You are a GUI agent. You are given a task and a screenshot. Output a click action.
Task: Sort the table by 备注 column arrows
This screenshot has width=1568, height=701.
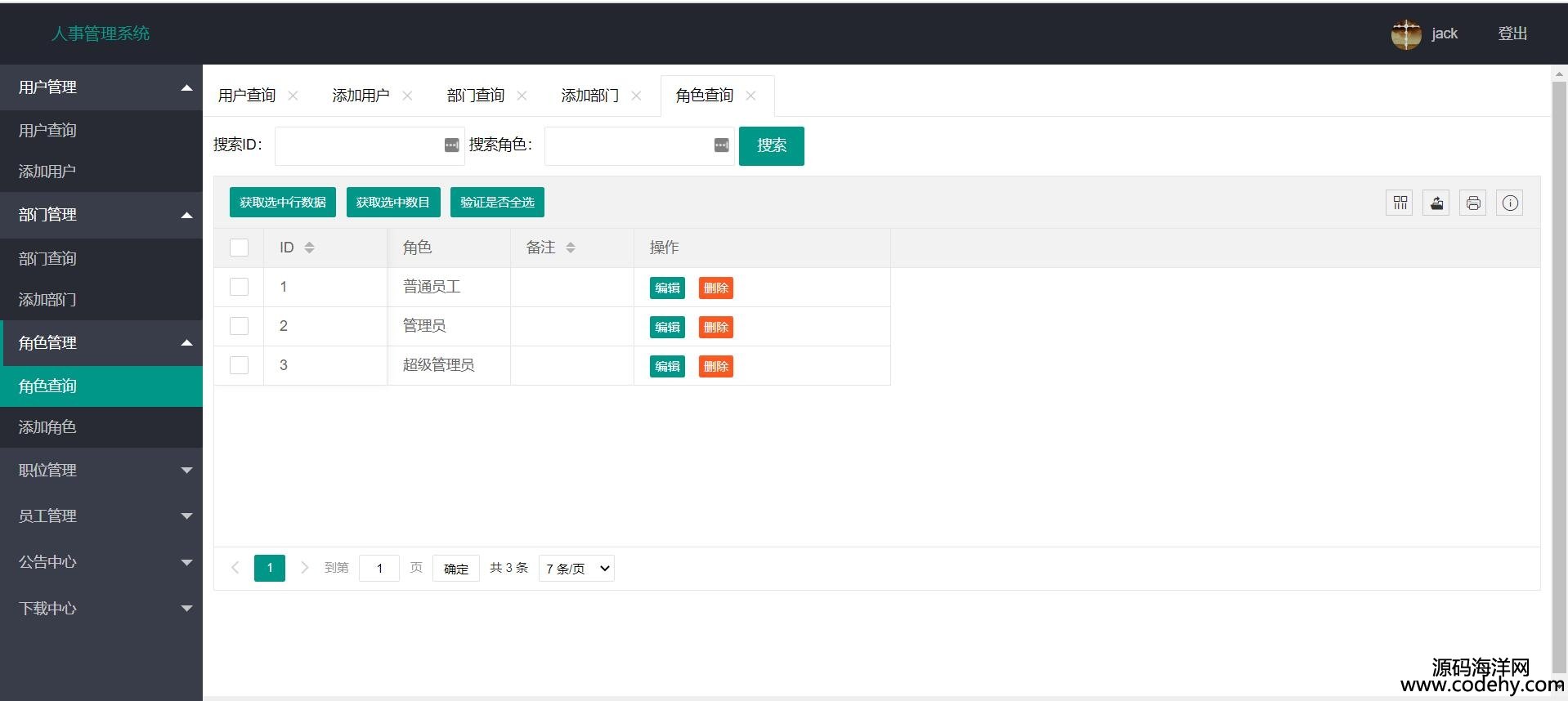tap(571, 248)
